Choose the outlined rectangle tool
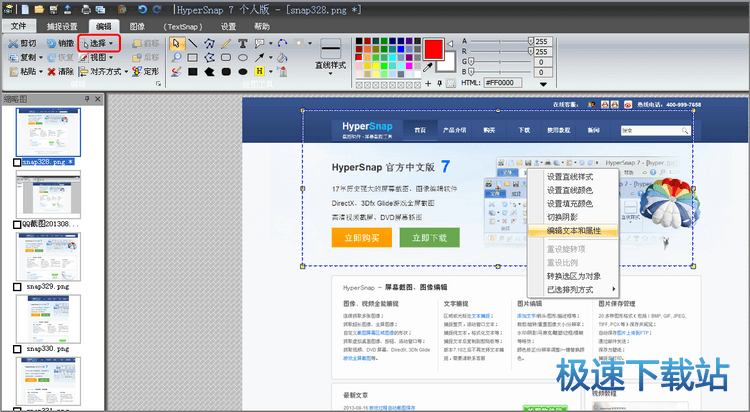This screenshot has height=412, width=750. [x=193, y=58]
